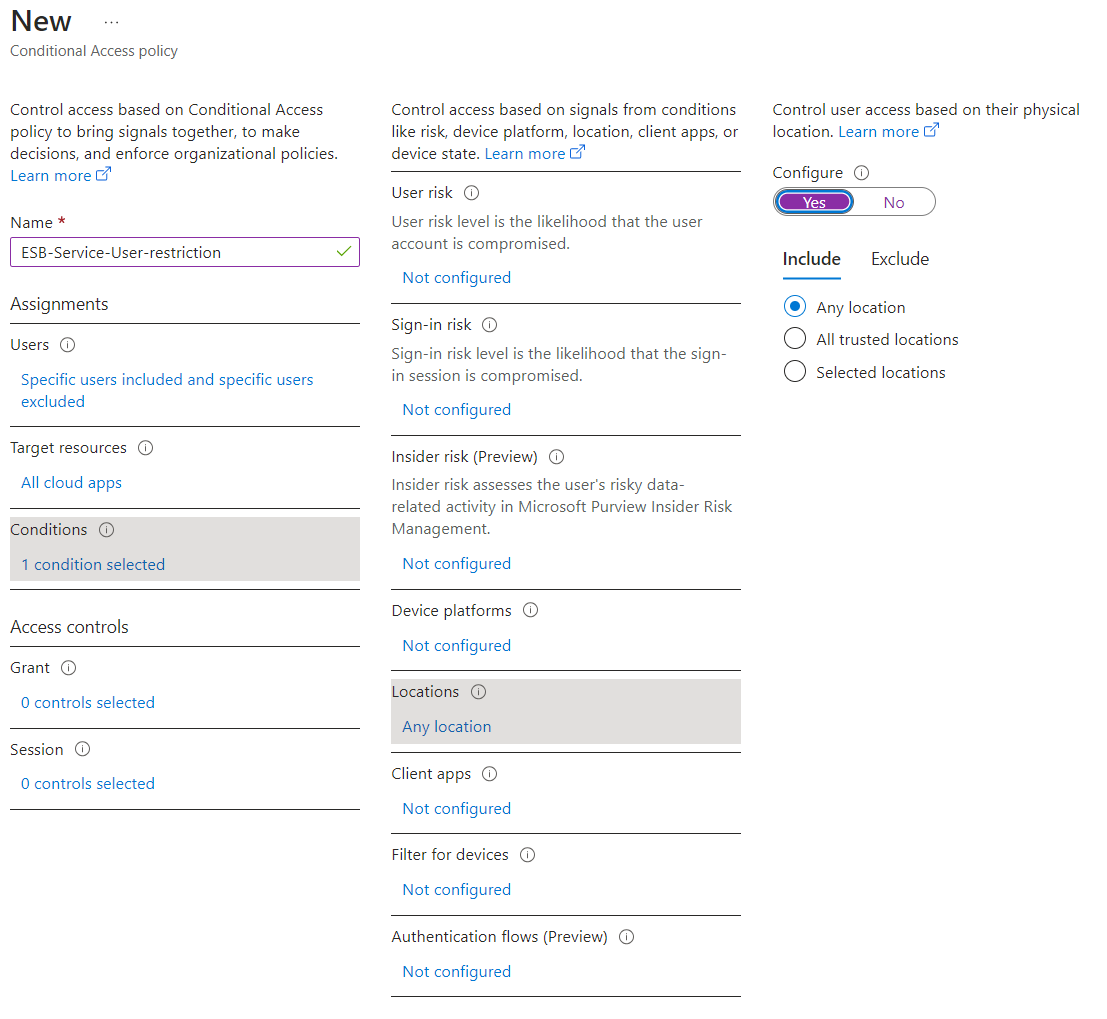Viewport: 1107px width, 1019px height.
Task: Open Filter for devices Not configured link
Action: pyautogui.click(x=457, y=890)
